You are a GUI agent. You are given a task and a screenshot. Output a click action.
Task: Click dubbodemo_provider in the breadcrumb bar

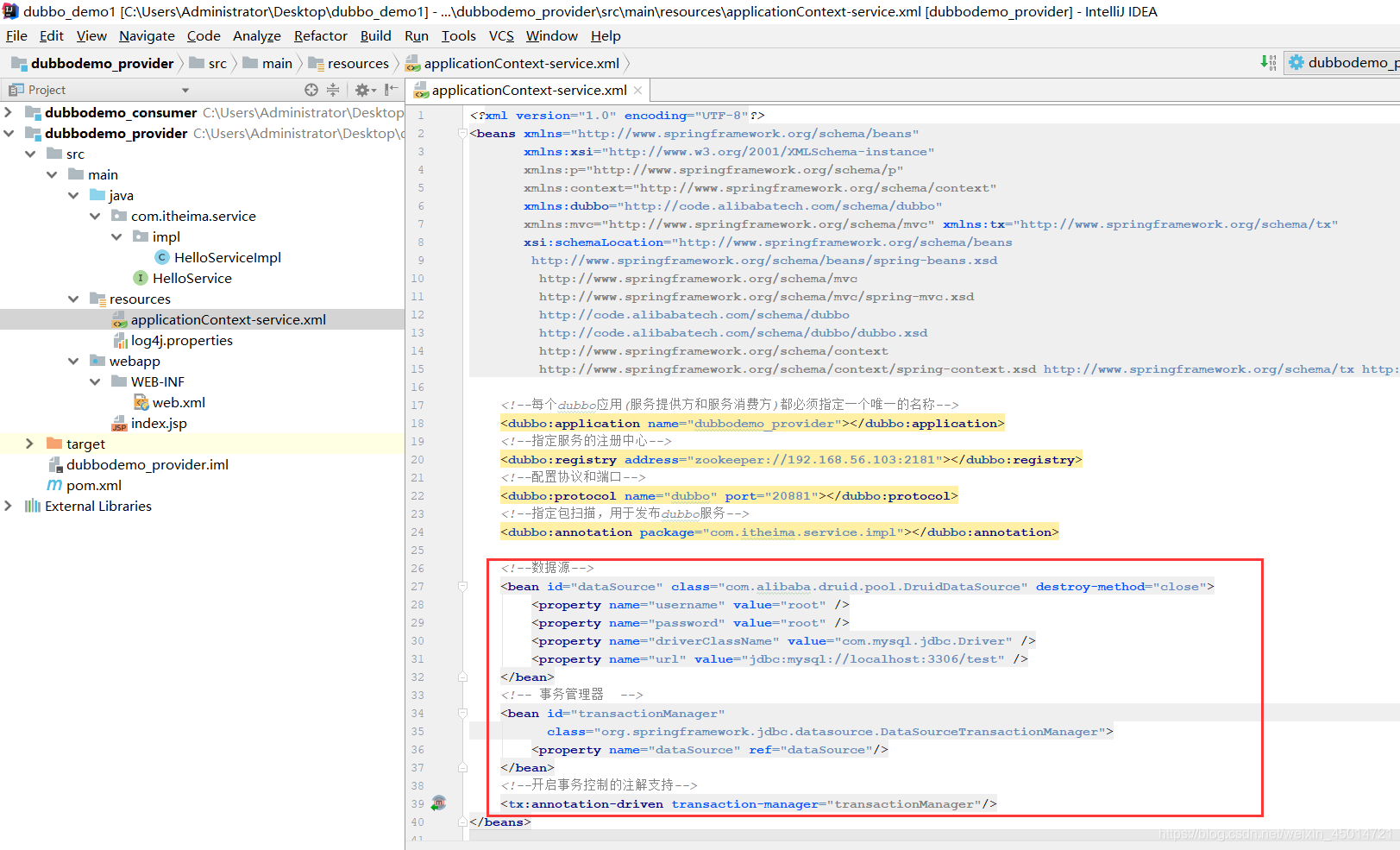tap(92, 63)
